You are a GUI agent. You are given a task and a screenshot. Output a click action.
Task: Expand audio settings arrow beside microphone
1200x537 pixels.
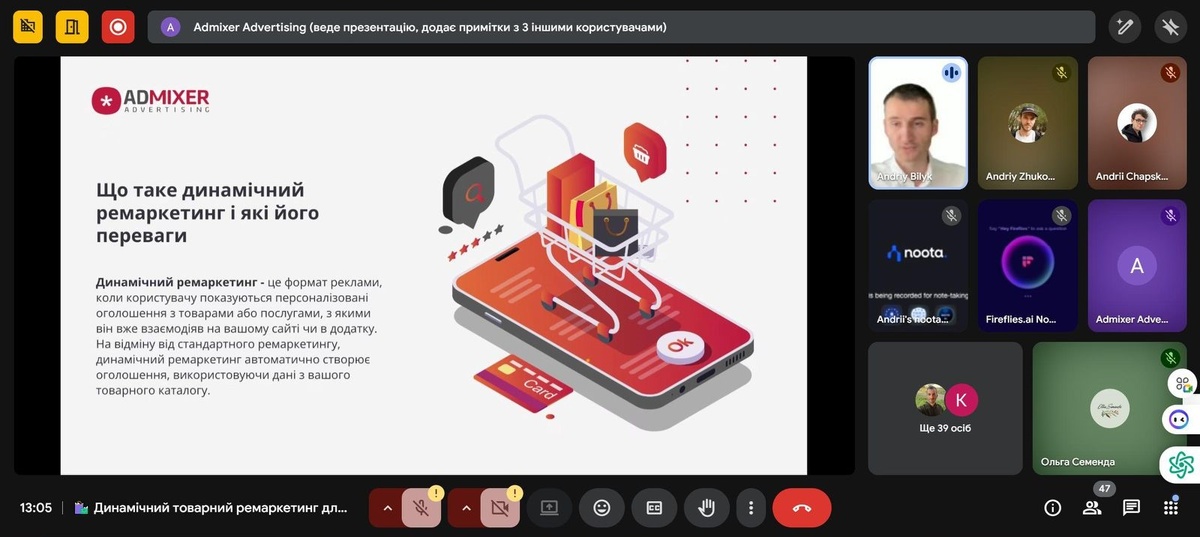click(386, 508)
